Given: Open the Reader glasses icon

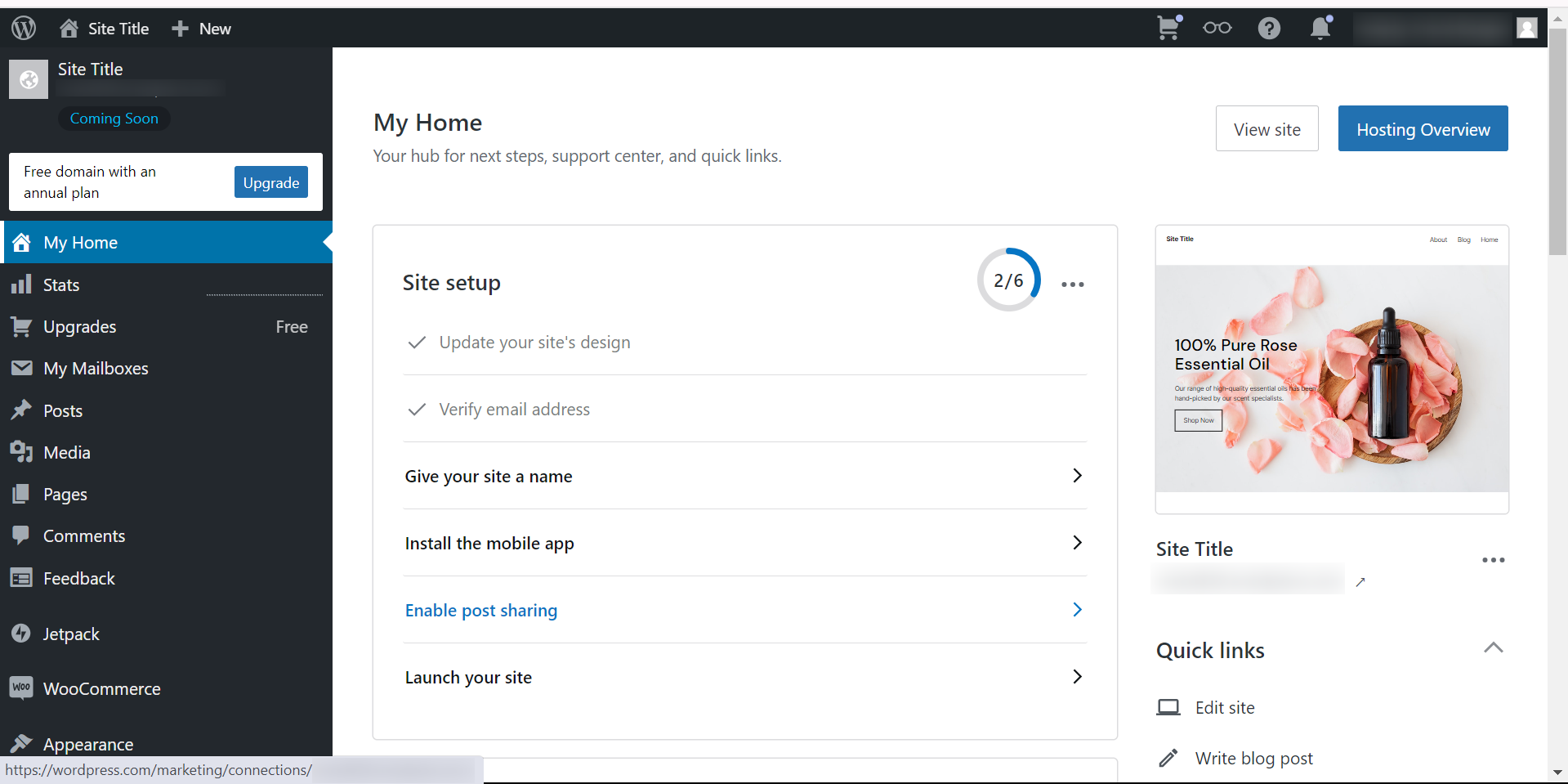Looking at the screenshot, I should pos(1217,28).
